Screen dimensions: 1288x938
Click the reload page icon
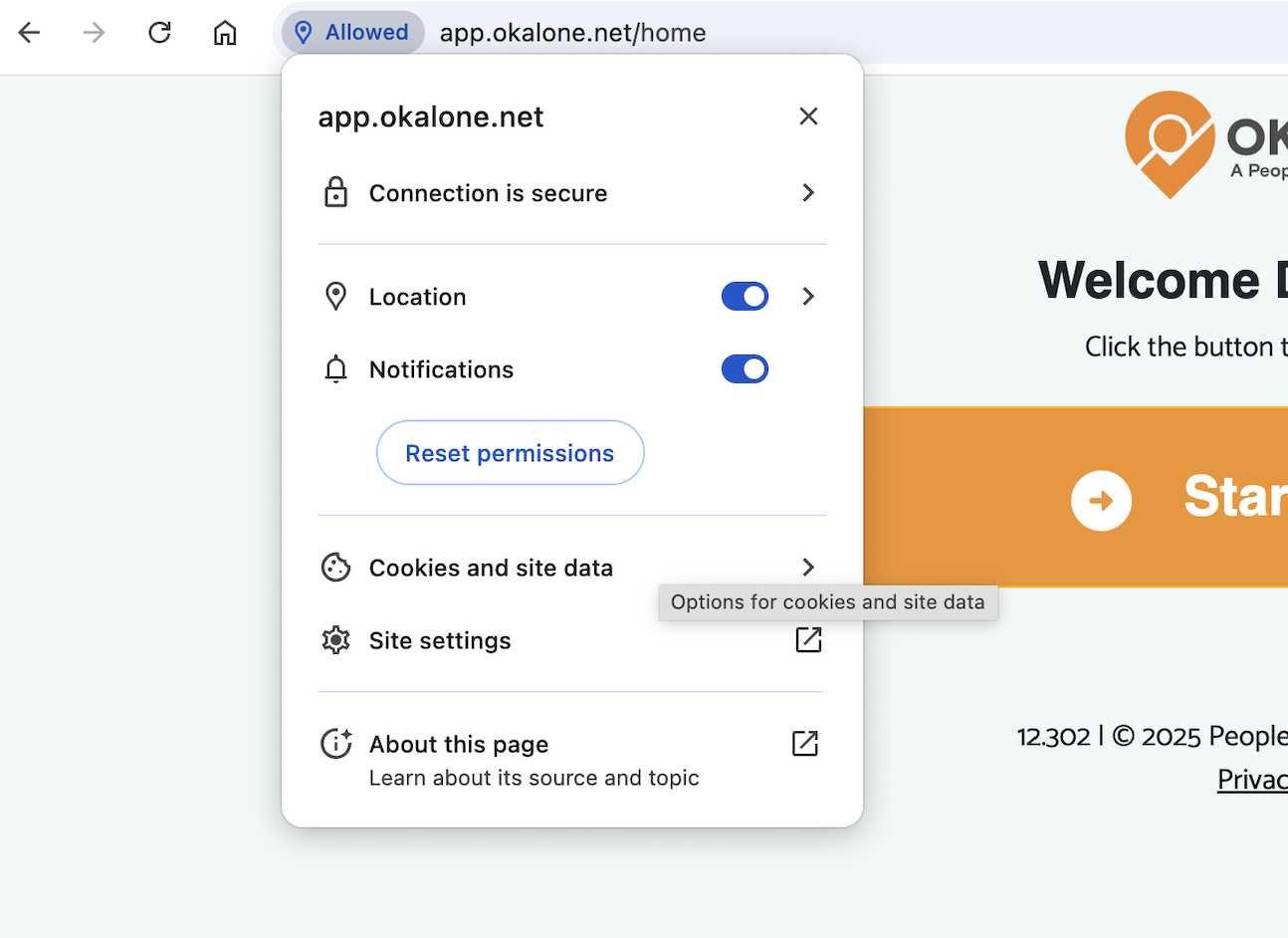coord(159,32)
